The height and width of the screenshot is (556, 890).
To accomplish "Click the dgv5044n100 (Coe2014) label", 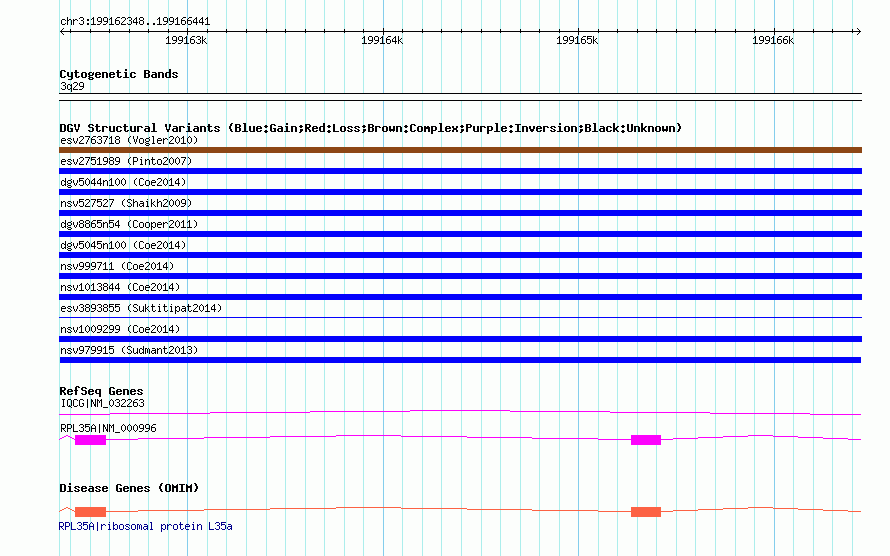I will click(x=123, y=182).
